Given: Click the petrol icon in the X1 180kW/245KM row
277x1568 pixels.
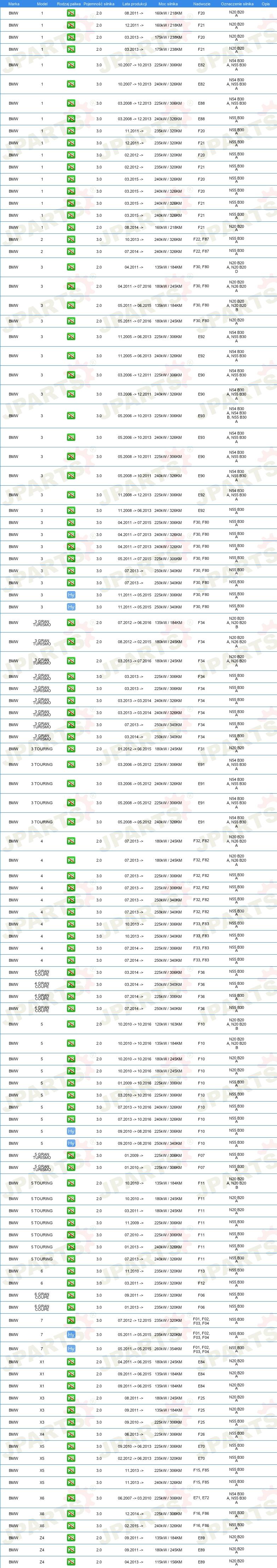Looking at the screenshot, I should coord(71,1362).
